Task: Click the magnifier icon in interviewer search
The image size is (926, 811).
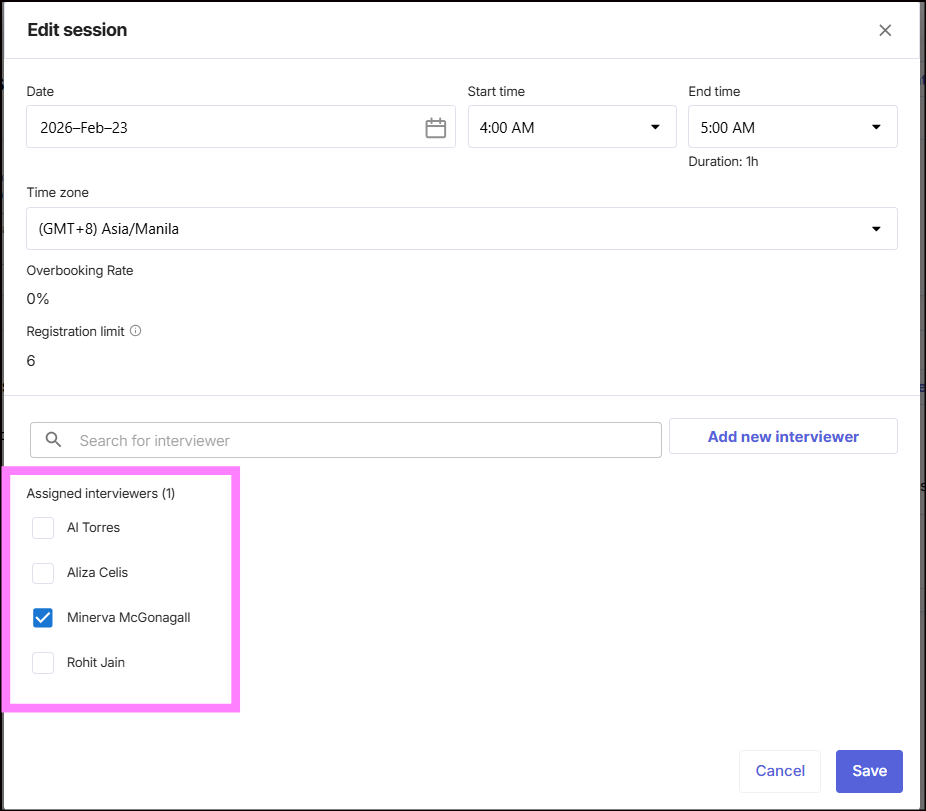Action: pyautogui.click(x=53, y=439)
